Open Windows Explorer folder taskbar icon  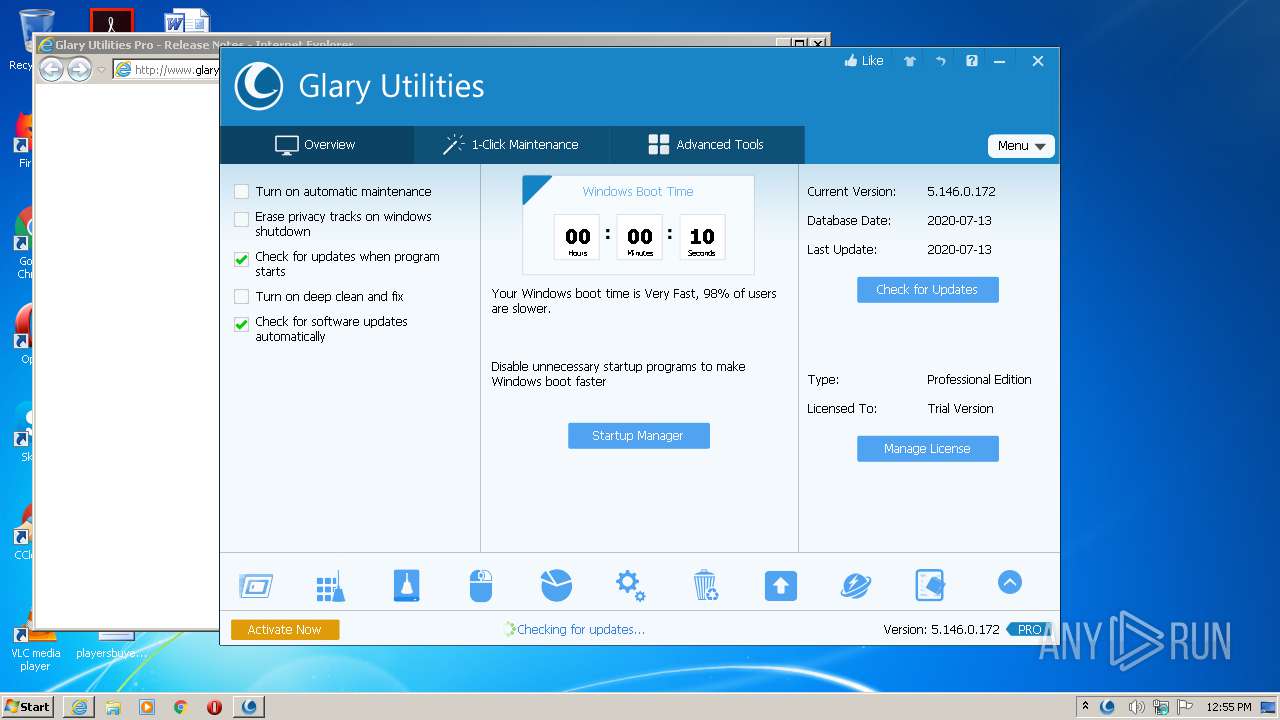pos(113,706)
